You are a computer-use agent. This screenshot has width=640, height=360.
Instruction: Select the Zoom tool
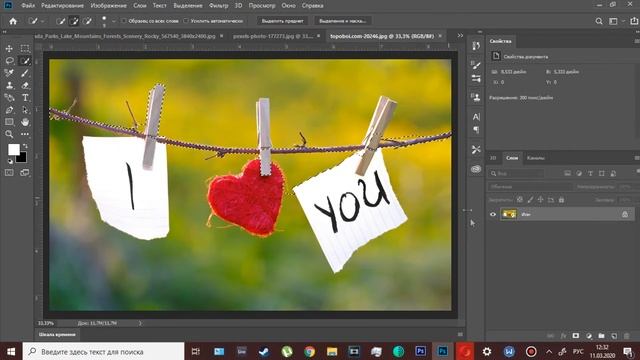[x=9, y=134]
